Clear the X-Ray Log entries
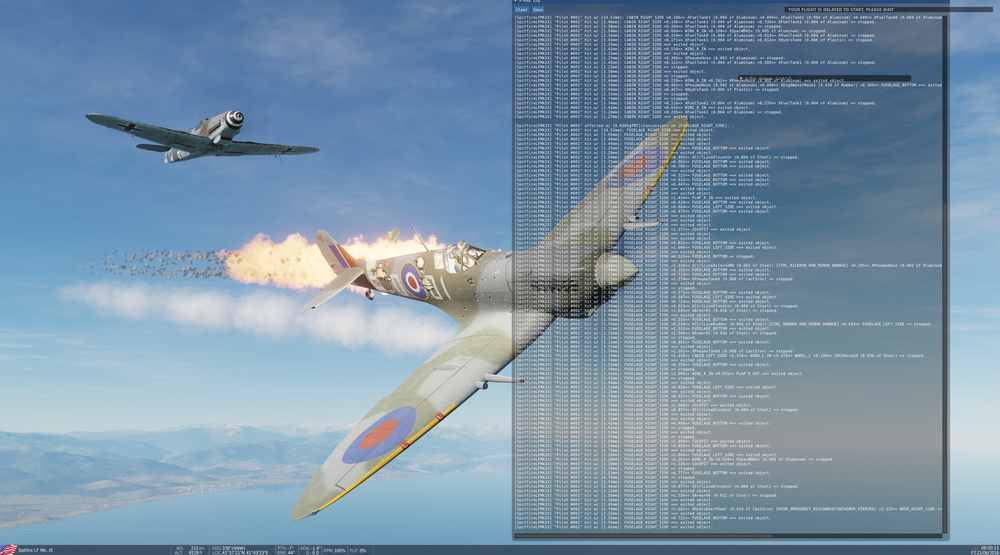This screenshot has height=555, width=1000. [522, 10]
